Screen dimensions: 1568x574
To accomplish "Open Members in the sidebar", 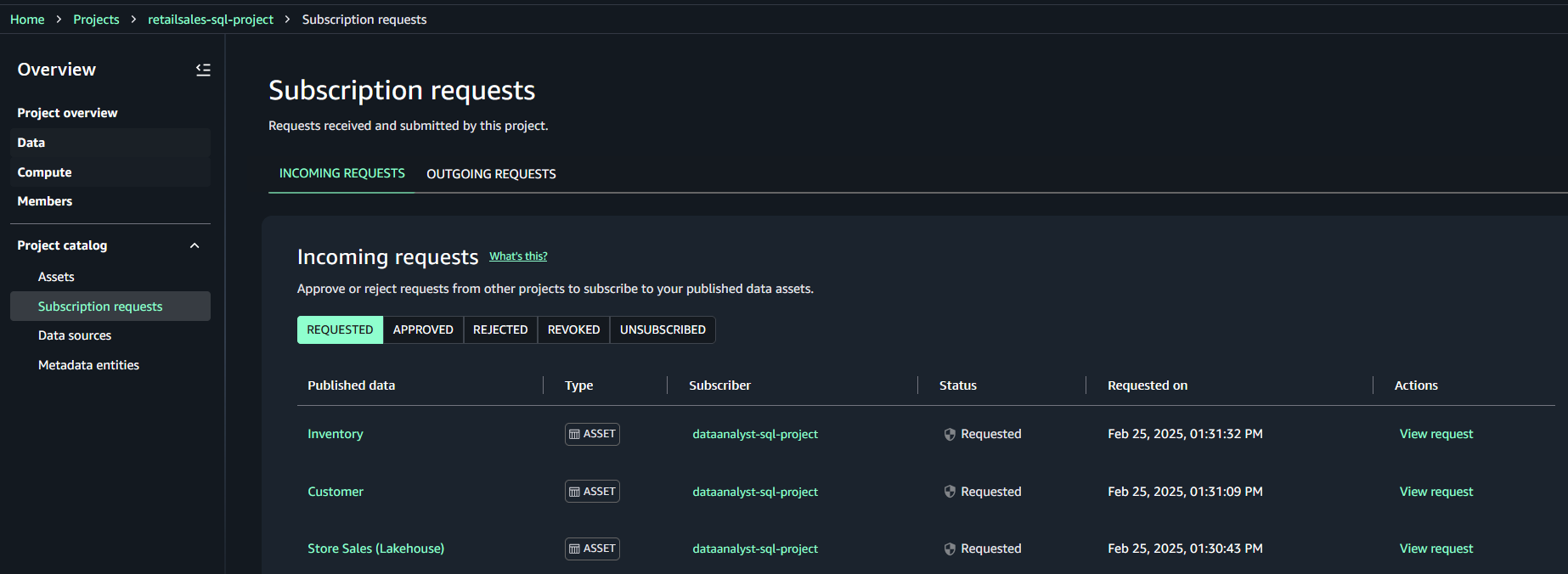I will (45, 201).
